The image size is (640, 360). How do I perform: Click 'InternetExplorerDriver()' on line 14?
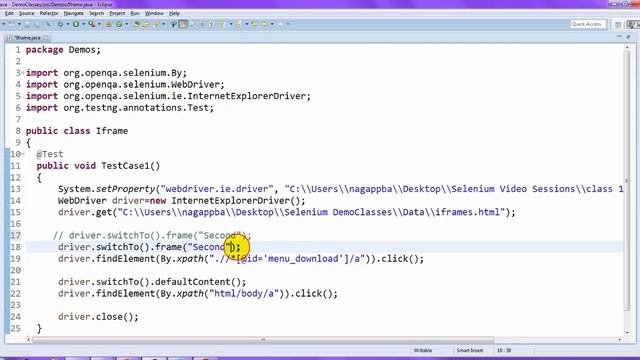tap(236, 201)
